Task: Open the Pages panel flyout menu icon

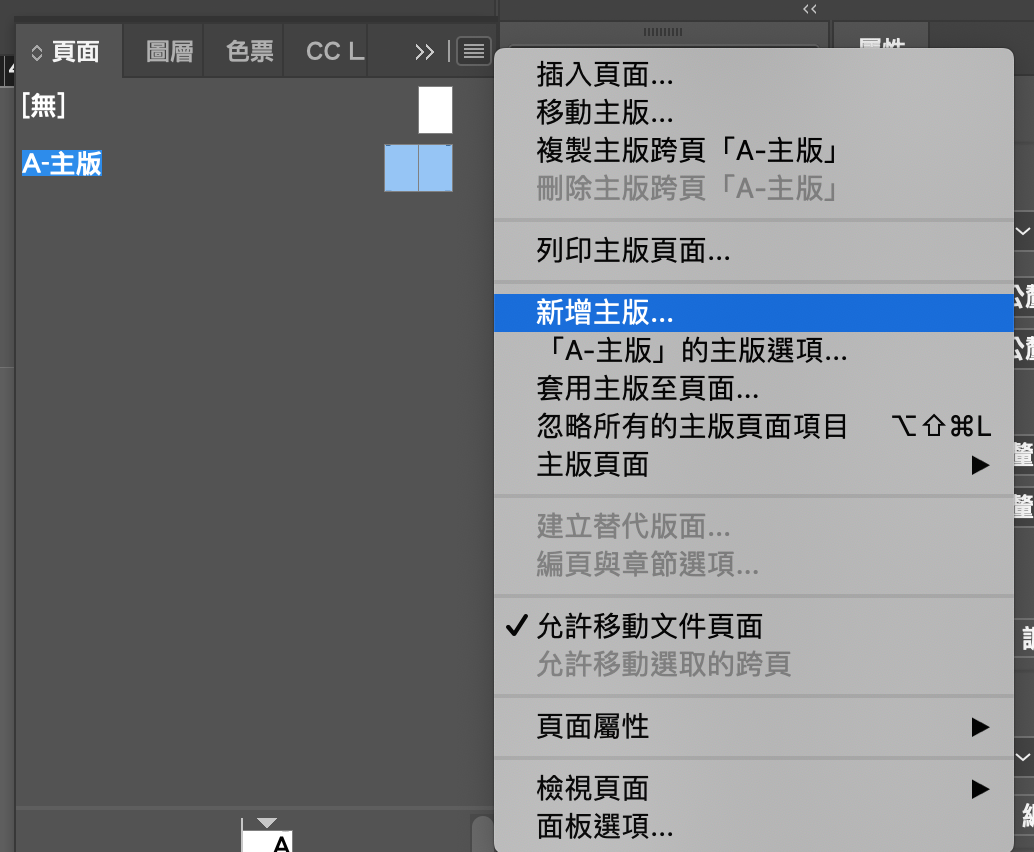Action: pyautogui.click(x=474, y=51)
